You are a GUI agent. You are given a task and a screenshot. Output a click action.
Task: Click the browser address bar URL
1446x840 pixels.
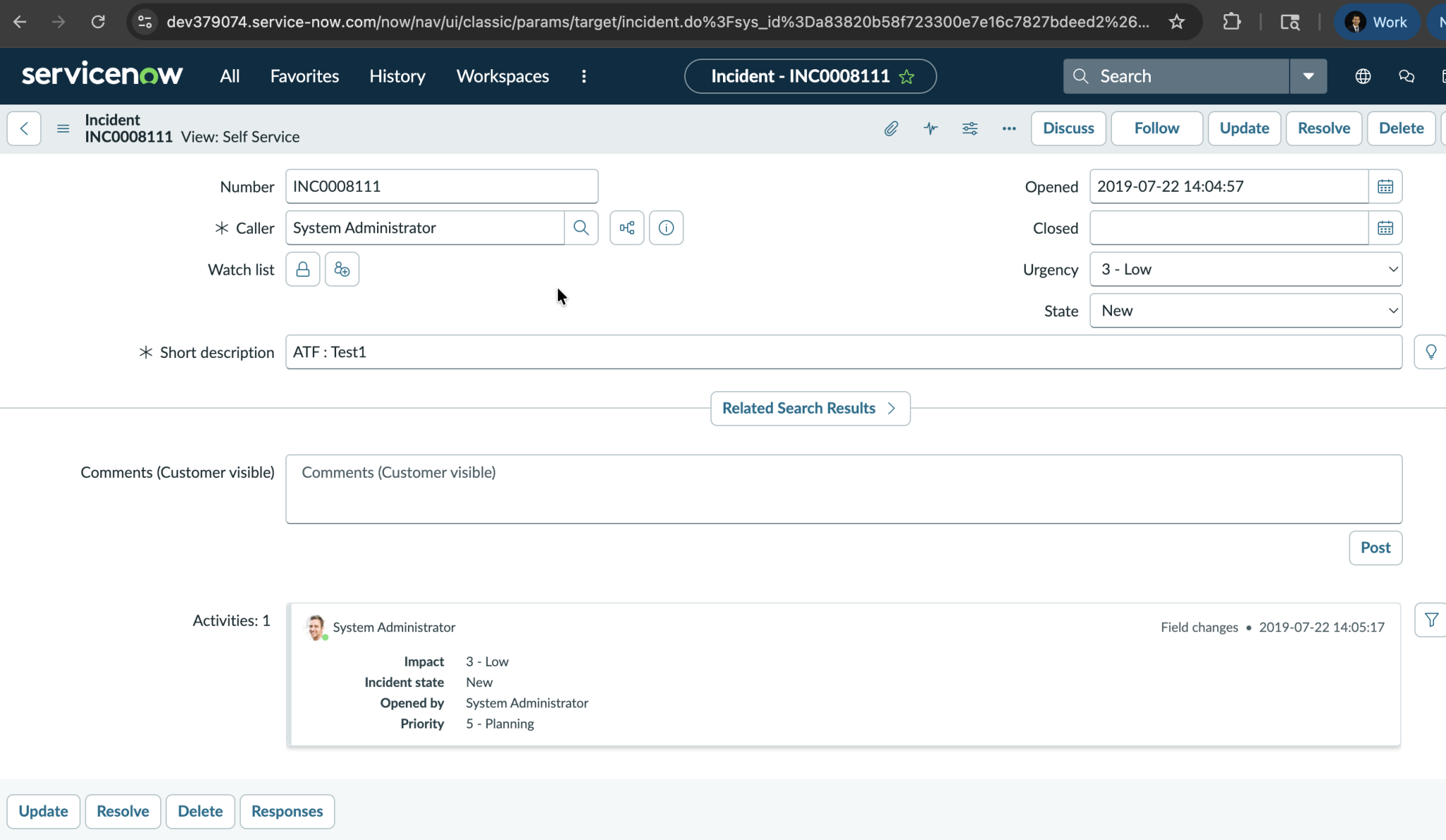(657, 22)
